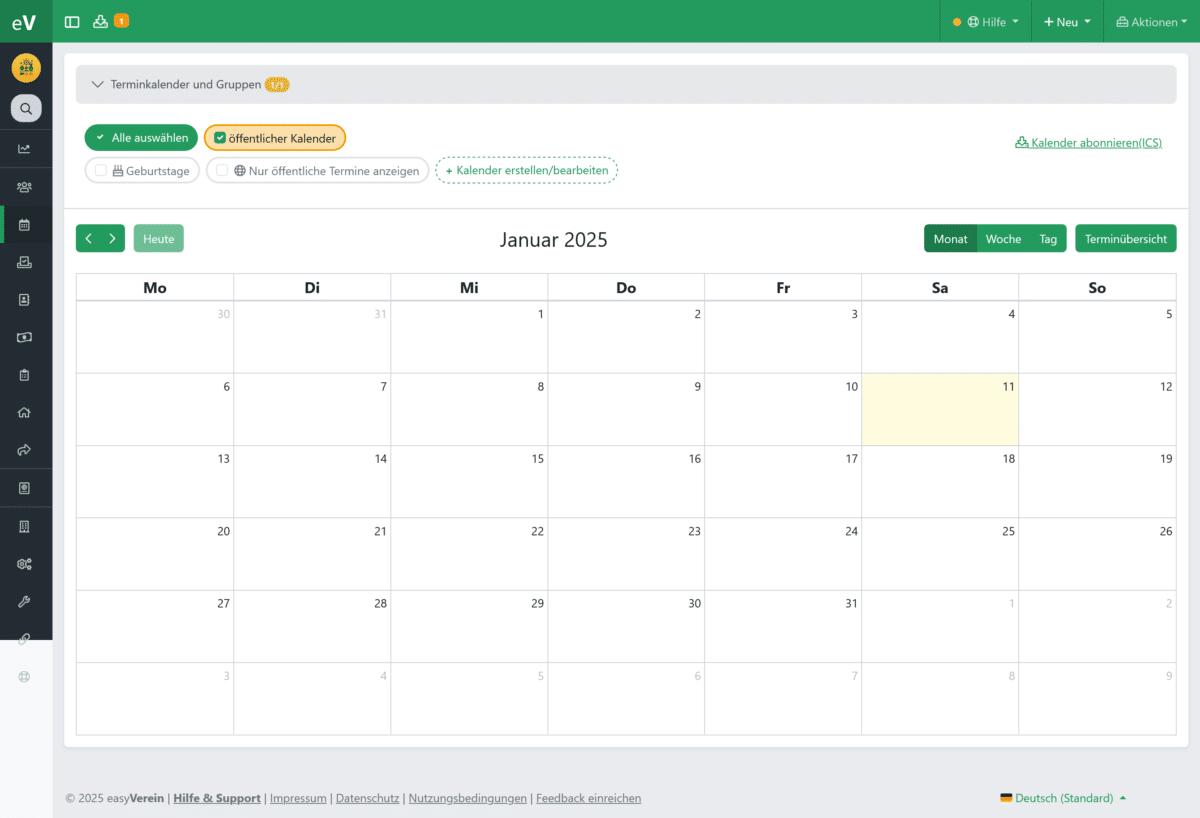
Task: Toggle the öffentlicher Kalender checkbox
Action: coord(220,138)
